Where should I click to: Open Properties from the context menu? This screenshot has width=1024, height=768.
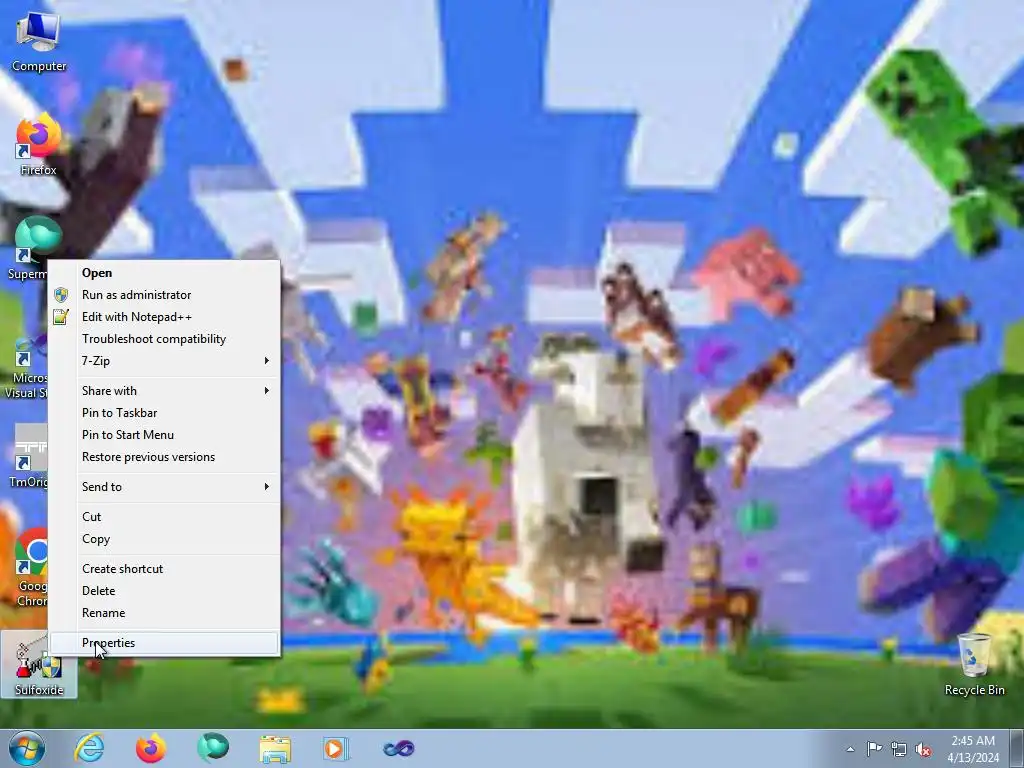click(165, 643)
